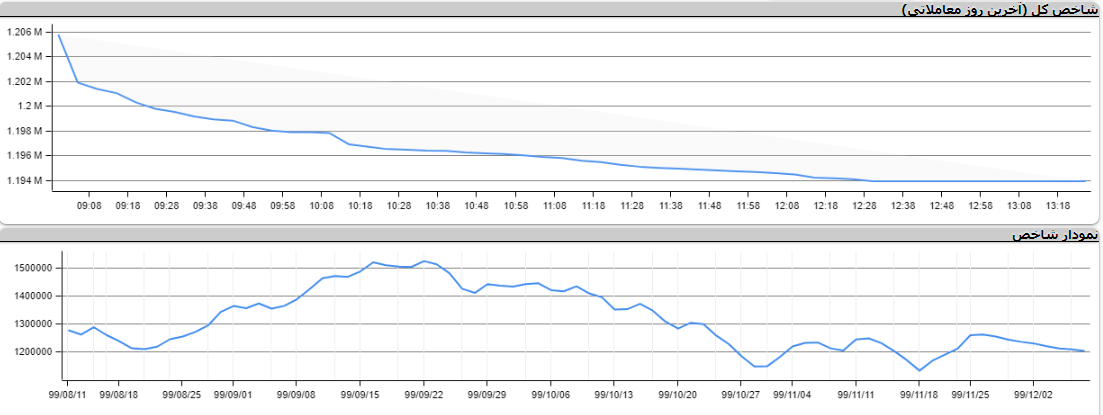Pick the 13:18 time label
Screen dimensions: 1103x415
coord(1057,205)
